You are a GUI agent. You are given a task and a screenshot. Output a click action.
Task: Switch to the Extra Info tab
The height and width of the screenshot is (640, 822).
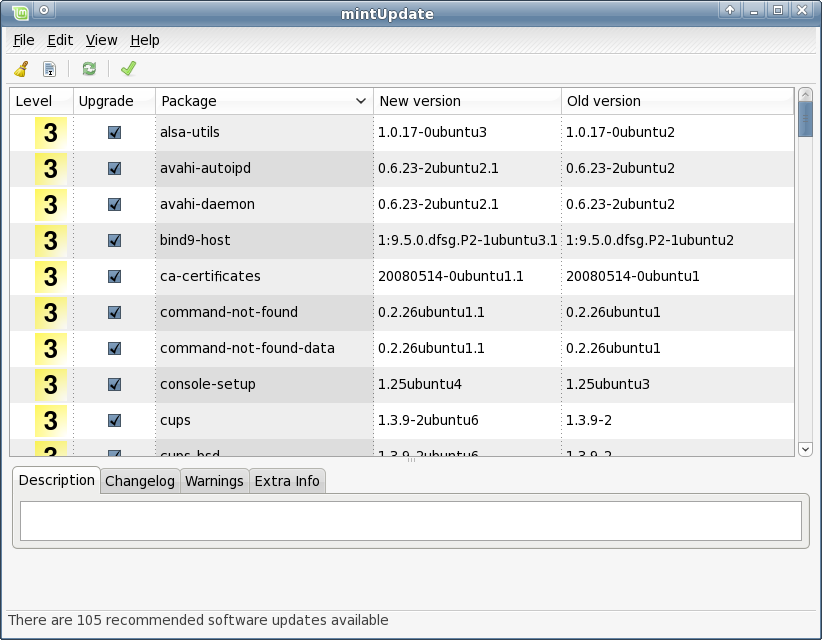[287, 481]
